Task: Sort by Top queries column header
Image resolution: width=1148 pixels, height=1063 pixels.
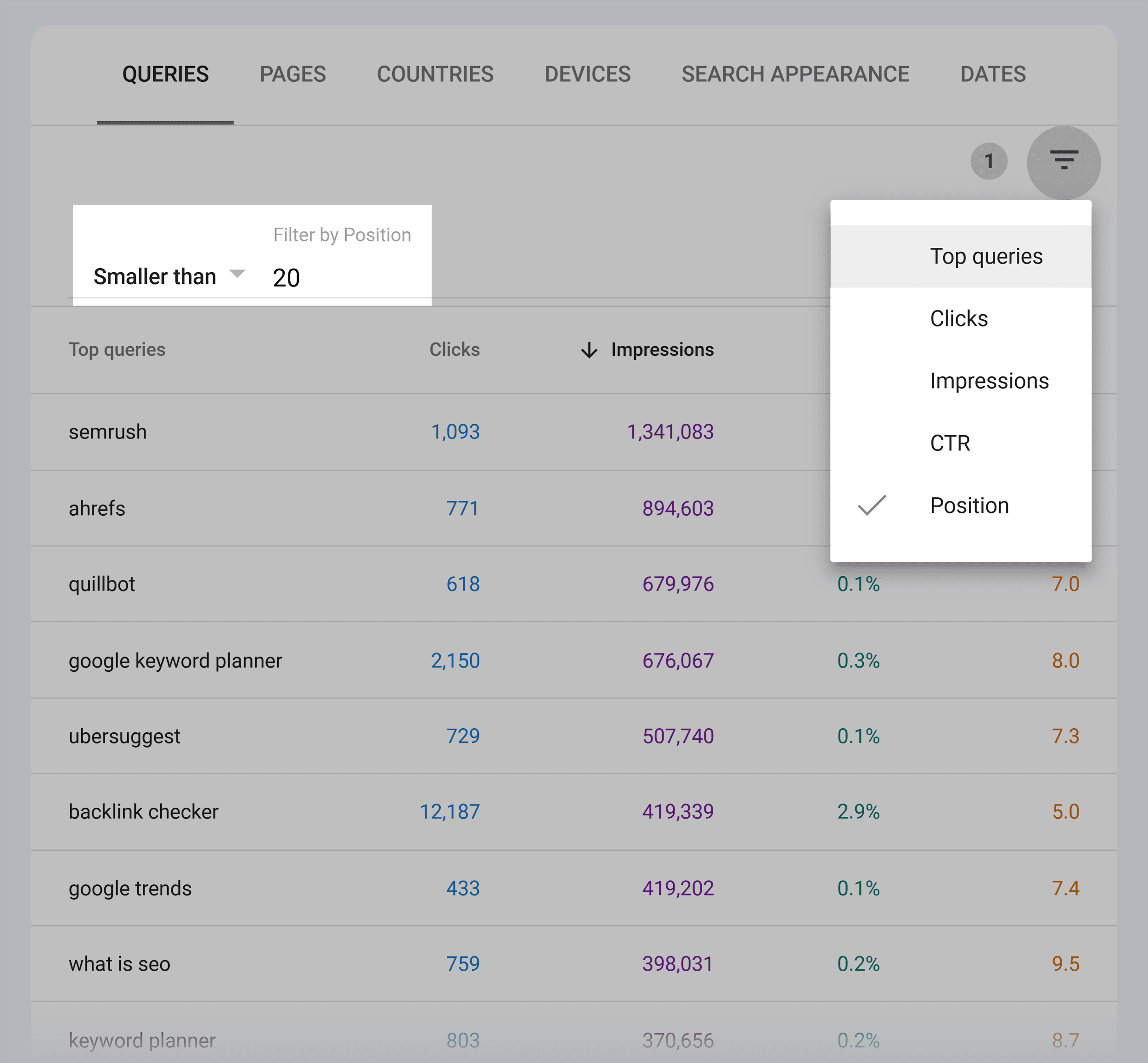Action: (117, 350)
